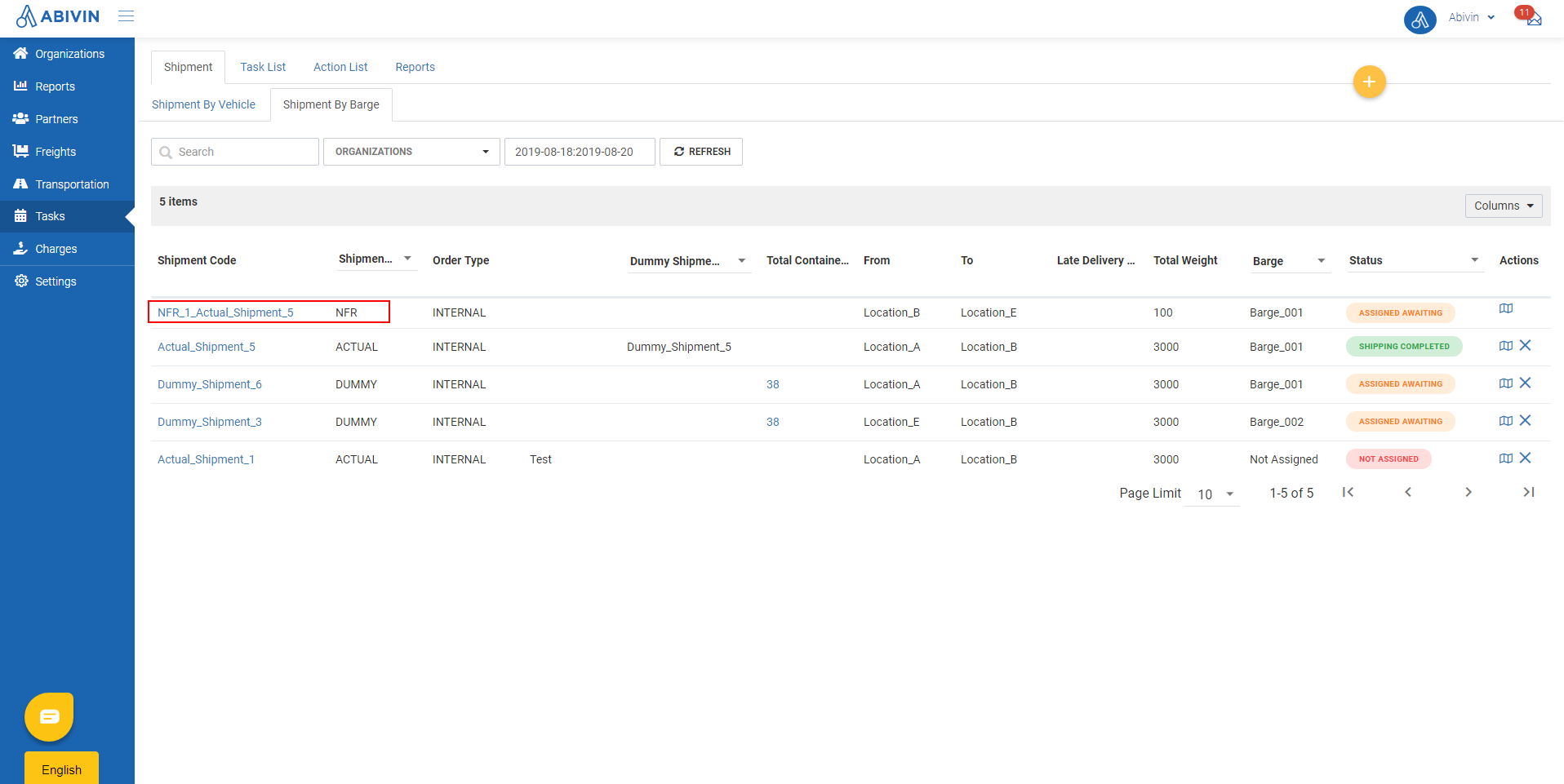Viewport: 1564px width, 784px height.
Task: Sort by the Total Weight column header
Action: coord(1185,260)
